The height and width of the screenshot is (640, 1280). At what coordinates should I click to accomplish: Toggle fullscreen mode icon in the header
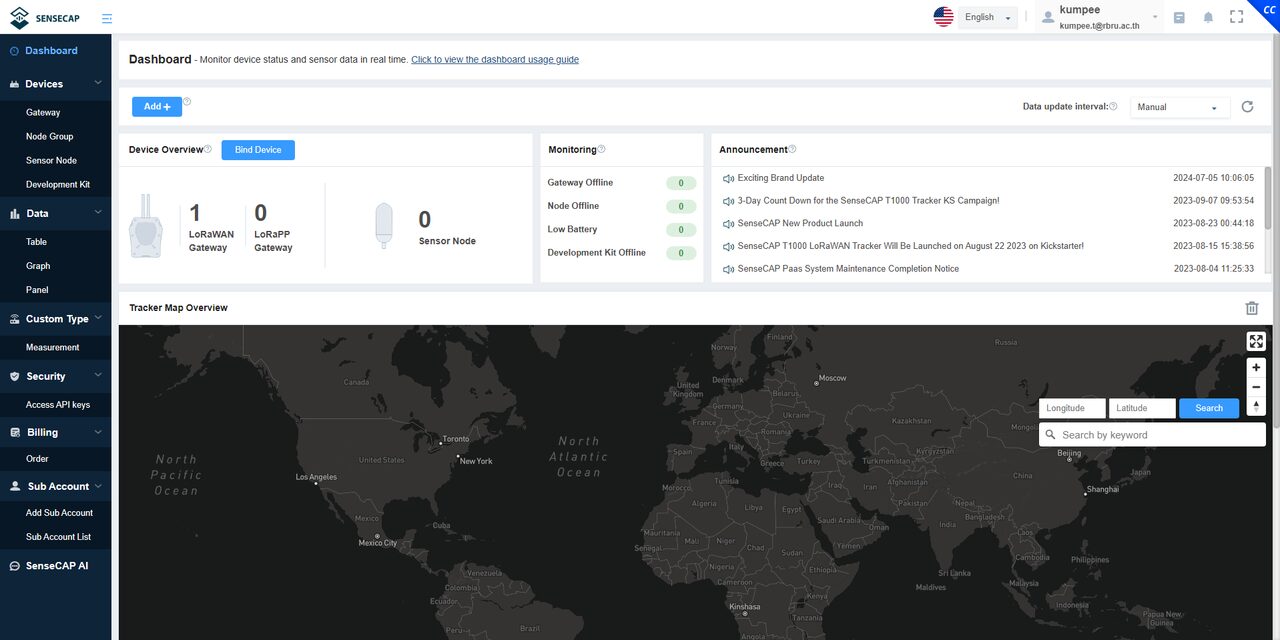[1237, 17]
